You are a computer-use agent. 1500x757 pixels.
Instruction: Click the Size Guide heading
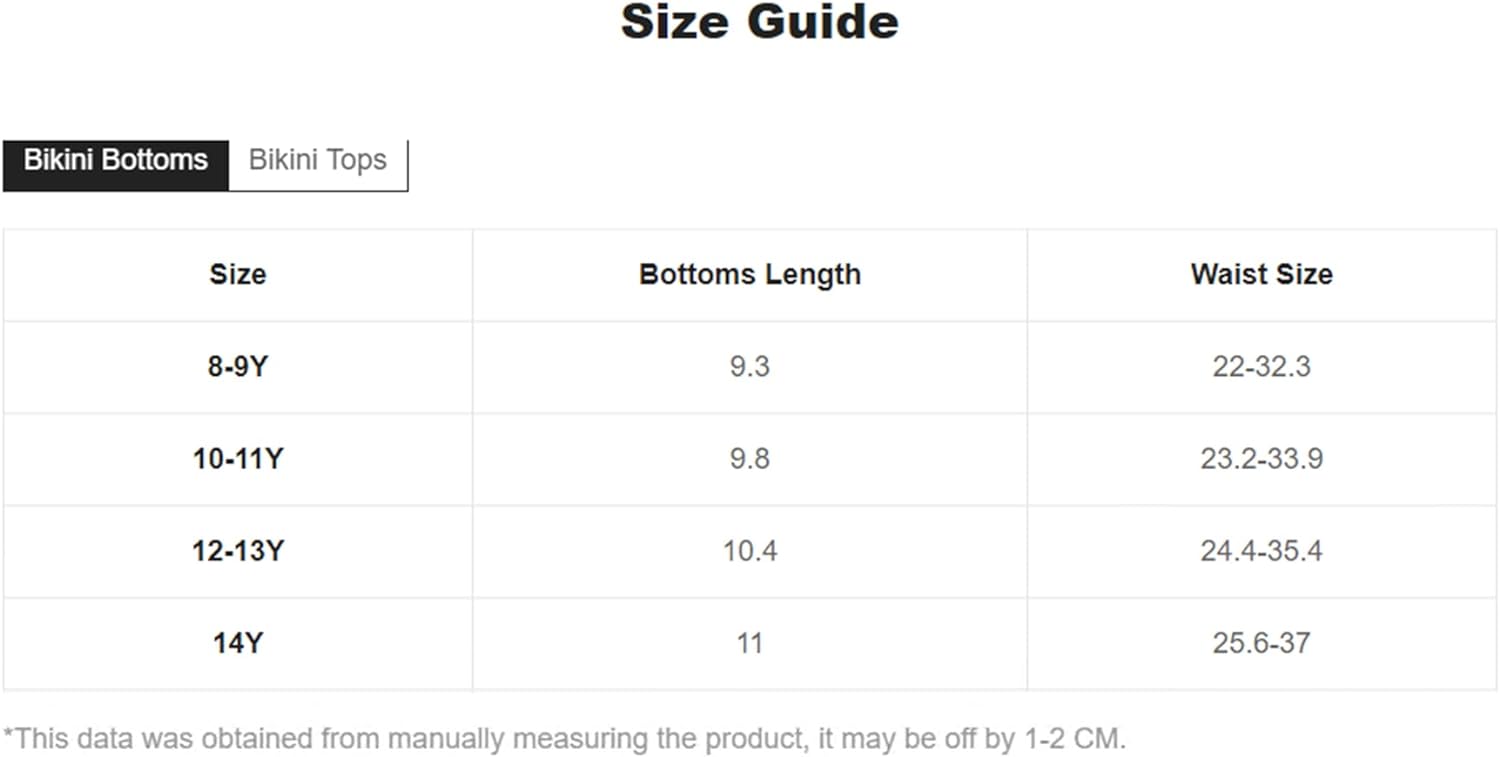click(760, 22)
